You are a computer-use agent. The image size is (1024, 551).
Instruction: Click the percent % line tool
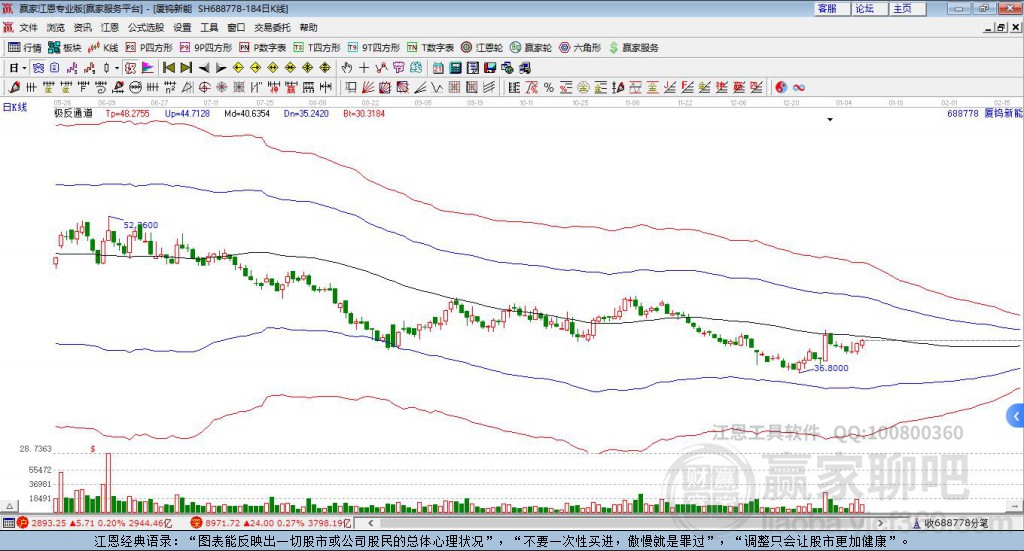point(549,87)
